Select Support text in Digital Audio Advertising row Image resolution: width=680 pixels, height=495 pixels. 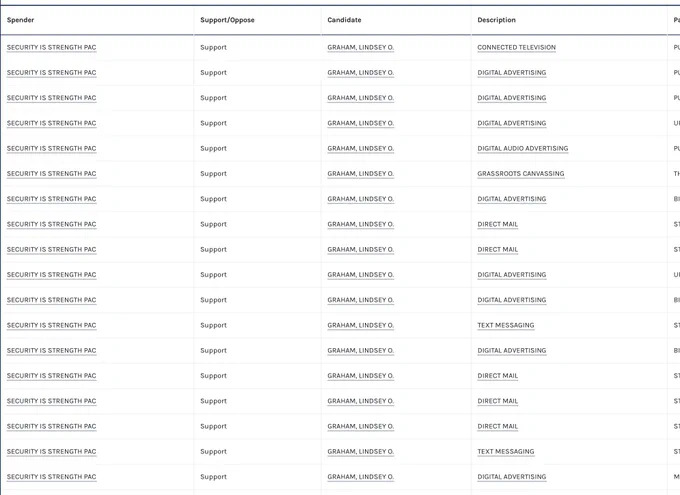point(213,148)
